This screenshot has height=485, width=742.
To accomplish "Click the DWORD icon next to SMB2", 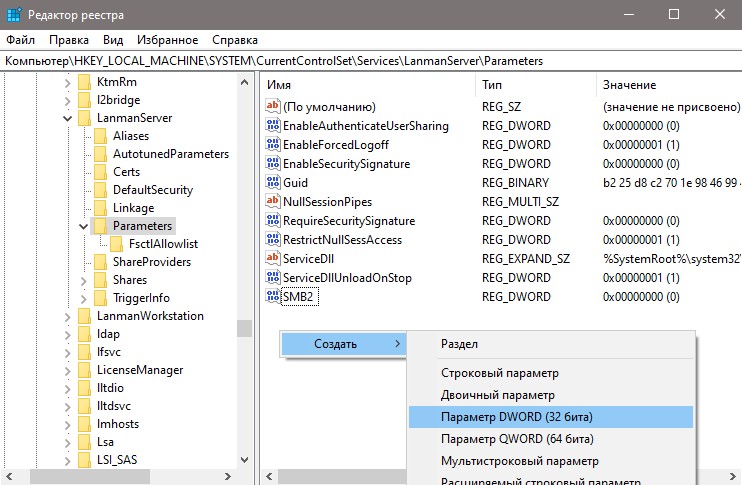I will (x=273, y=296).
